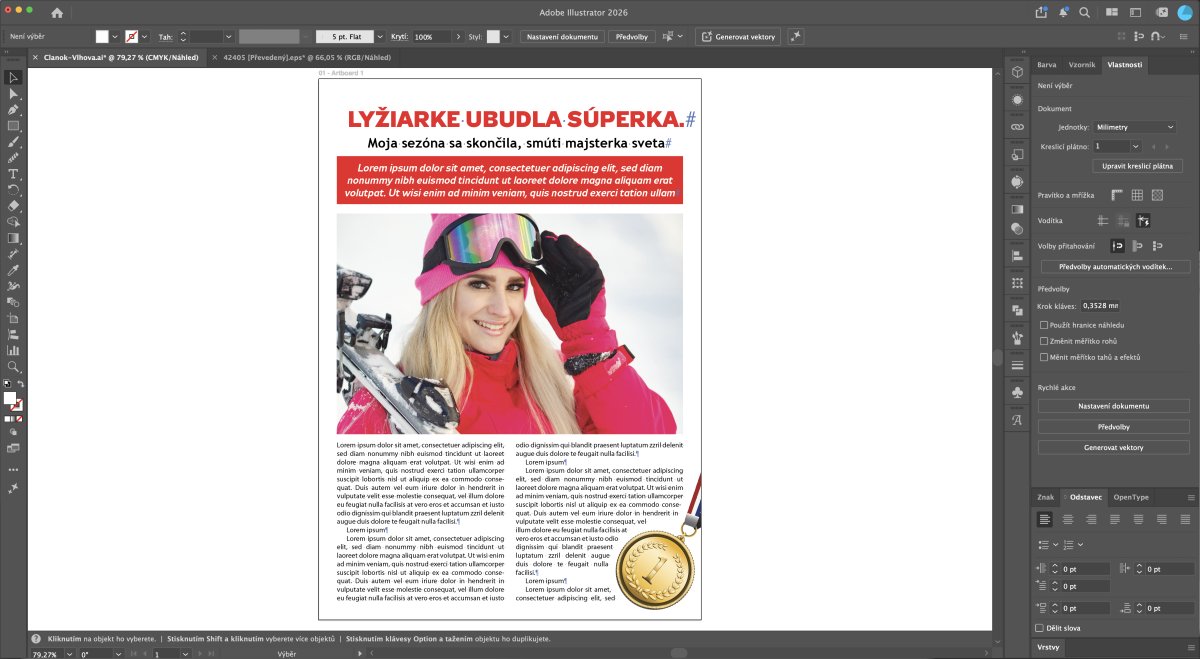The image size is (1200, 659).
Task: Open the 5 pt. Flat brush dropdown
Action: pos(380,36)
